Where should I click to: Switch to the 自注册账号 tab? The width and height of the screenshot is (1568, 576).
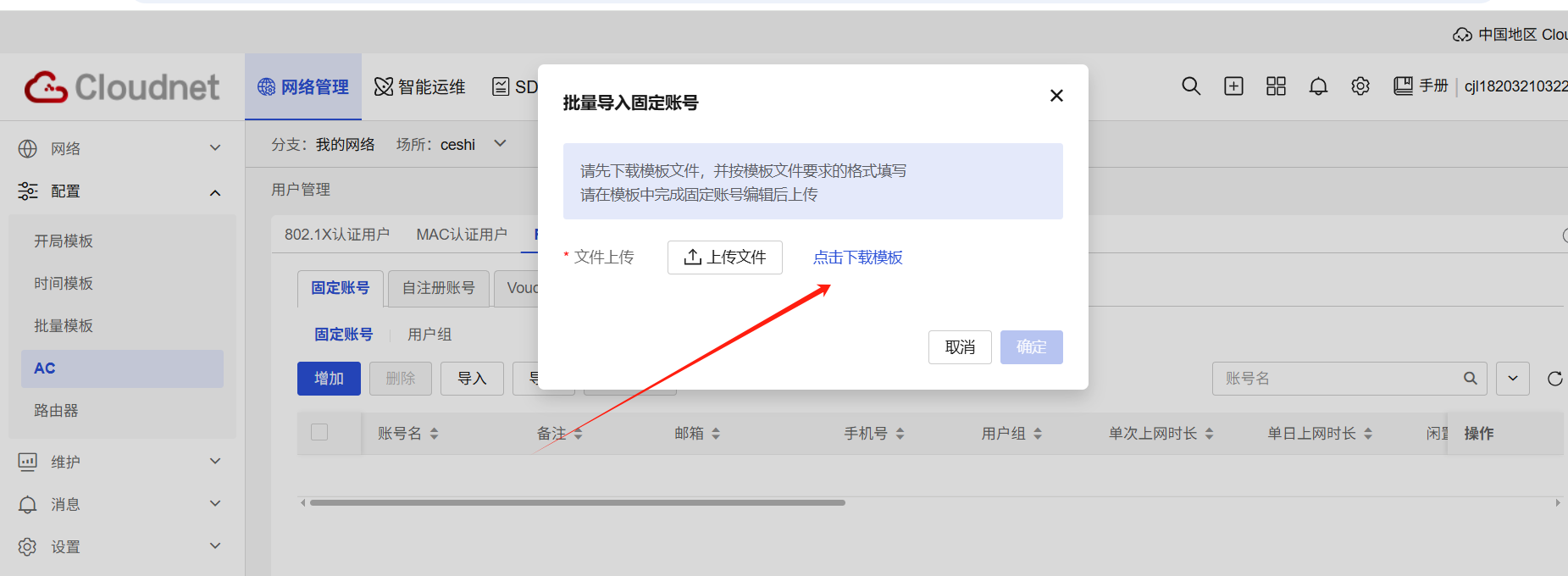click(x=438, y=288)
